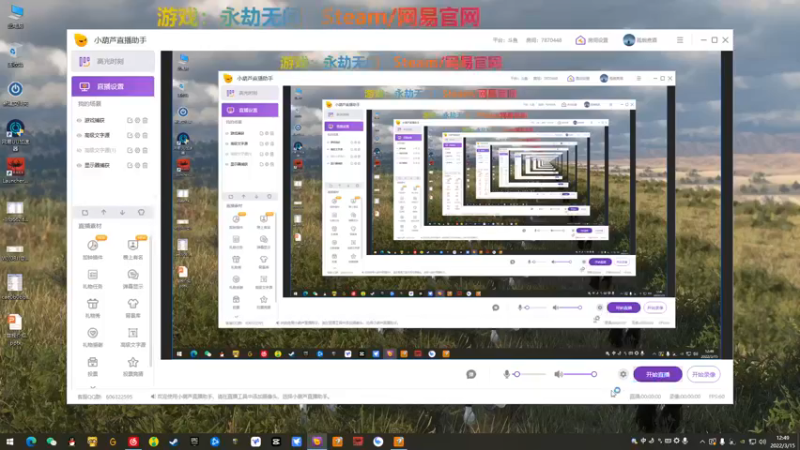Click the live preview canvas
Image resolution: width=800 pixels, height=450 pixels.
tap(446, 205)
